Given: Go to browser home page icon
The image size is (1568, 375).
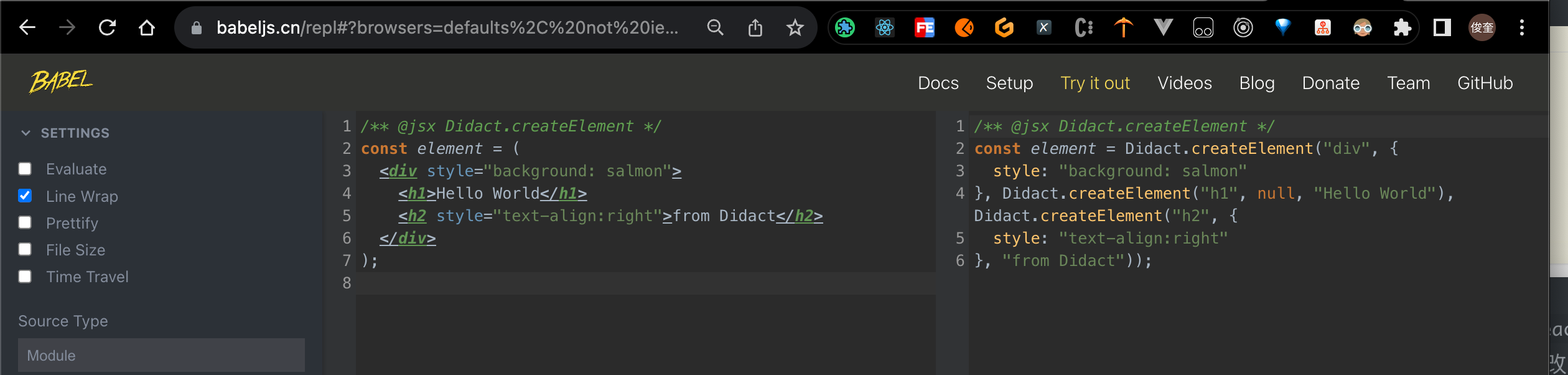Looking at the screenshot, I should (x=147, y=27).
